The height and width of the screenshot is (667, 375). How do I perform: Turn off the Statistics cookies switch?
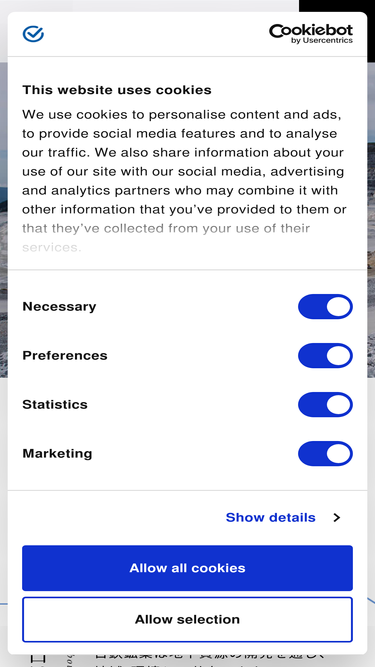[x=325, y=405]
